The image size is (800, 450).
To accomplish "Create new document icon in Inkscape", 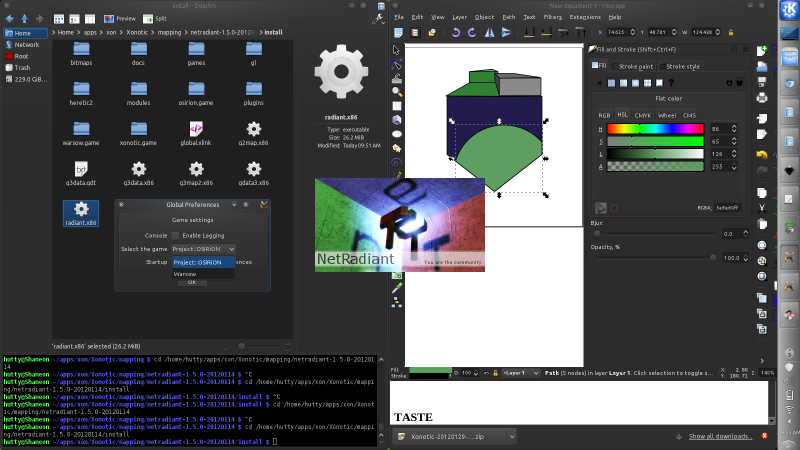I will point(762,50).
